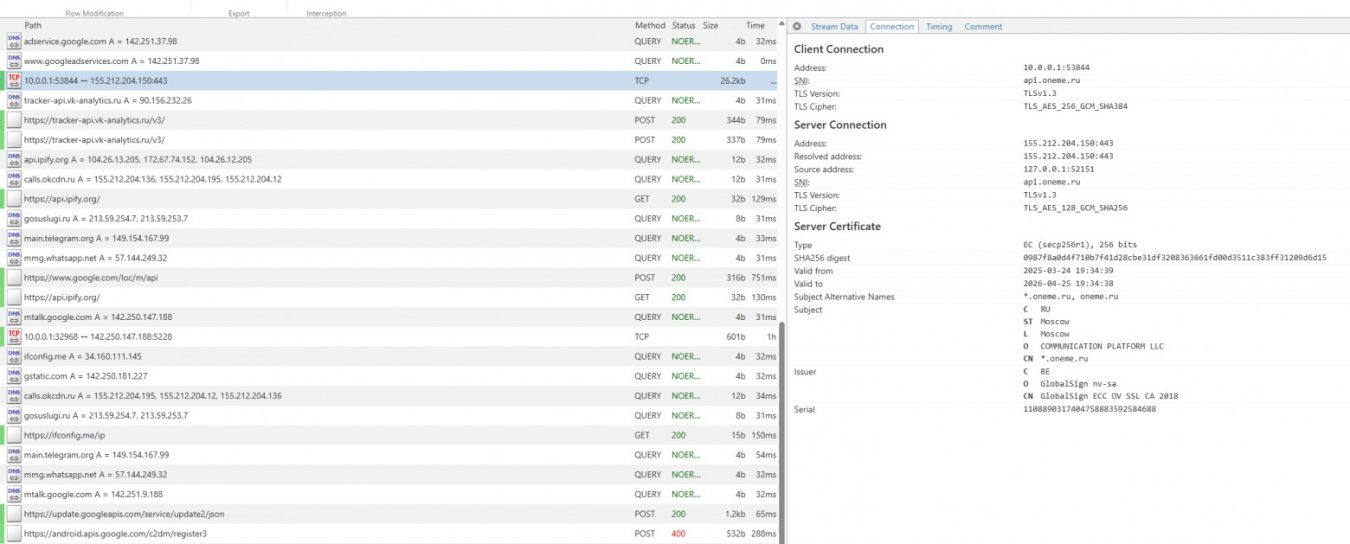1350x544 pixels.
Task: Click TCP icon for 142.250.147.188:5228 flow
Action: pyautogui.click(x=14, y=336)
